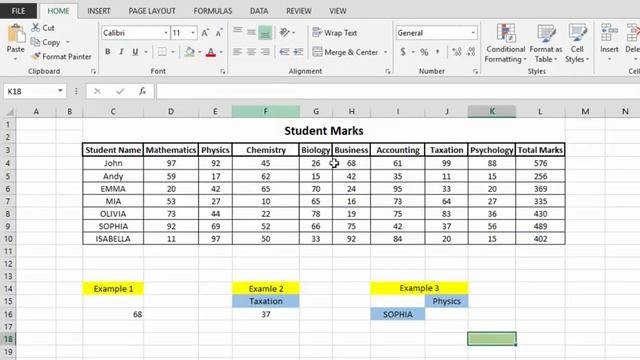Toggle Italic formatting

click(121, 52)
